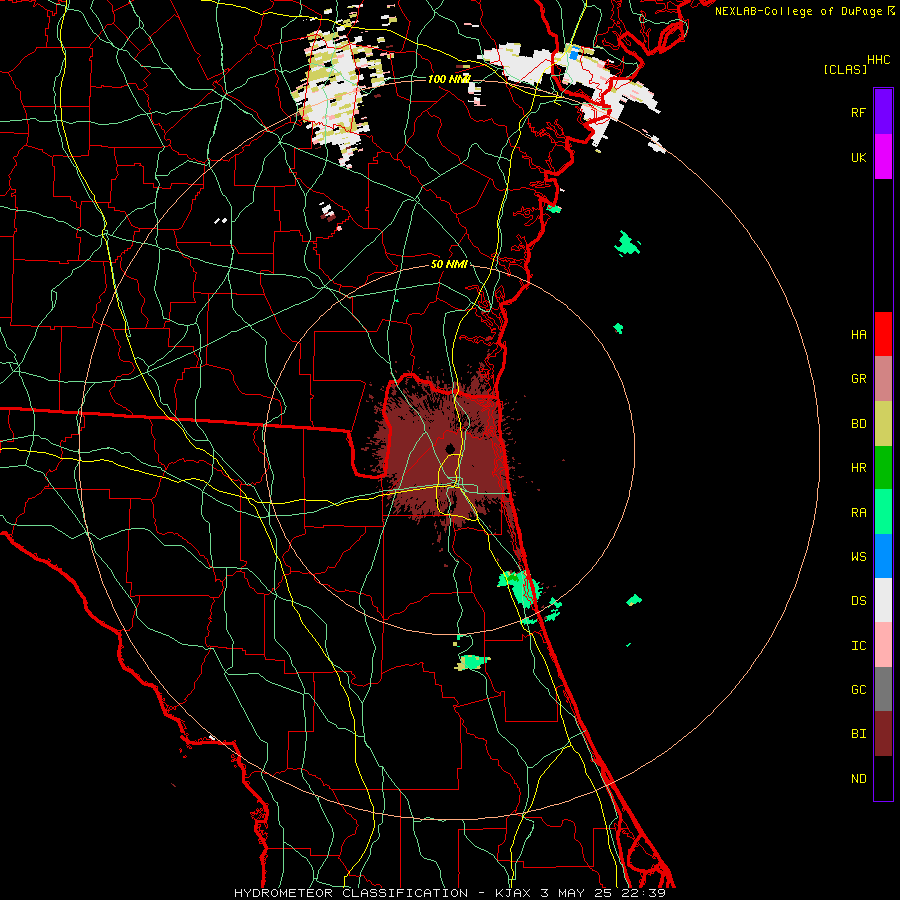The height and width of the screenshot is (900, 900).
Task: Click the HYDROMETEOR CLASSIFICATION title text
Action: (x=351, y=893)
